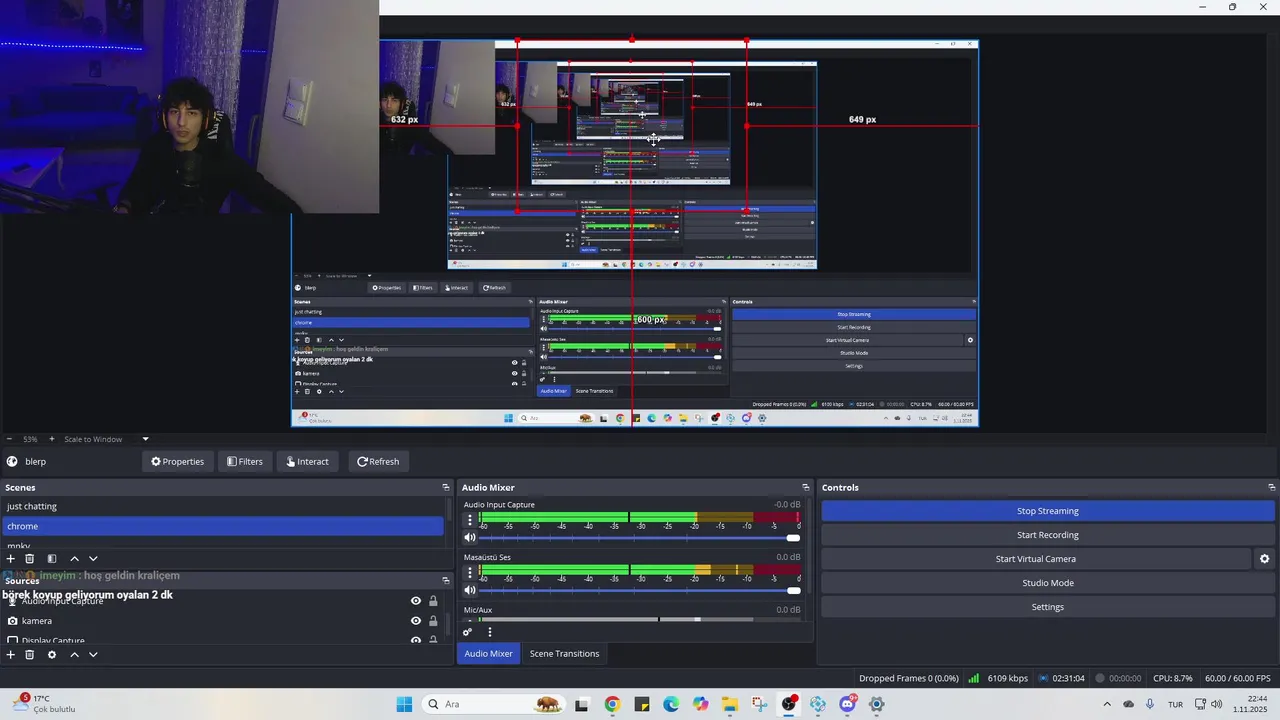Zoom out the preview with minus icon
Screen dimensions: 1280x720
pyautogui.click(x=9, y=439)
